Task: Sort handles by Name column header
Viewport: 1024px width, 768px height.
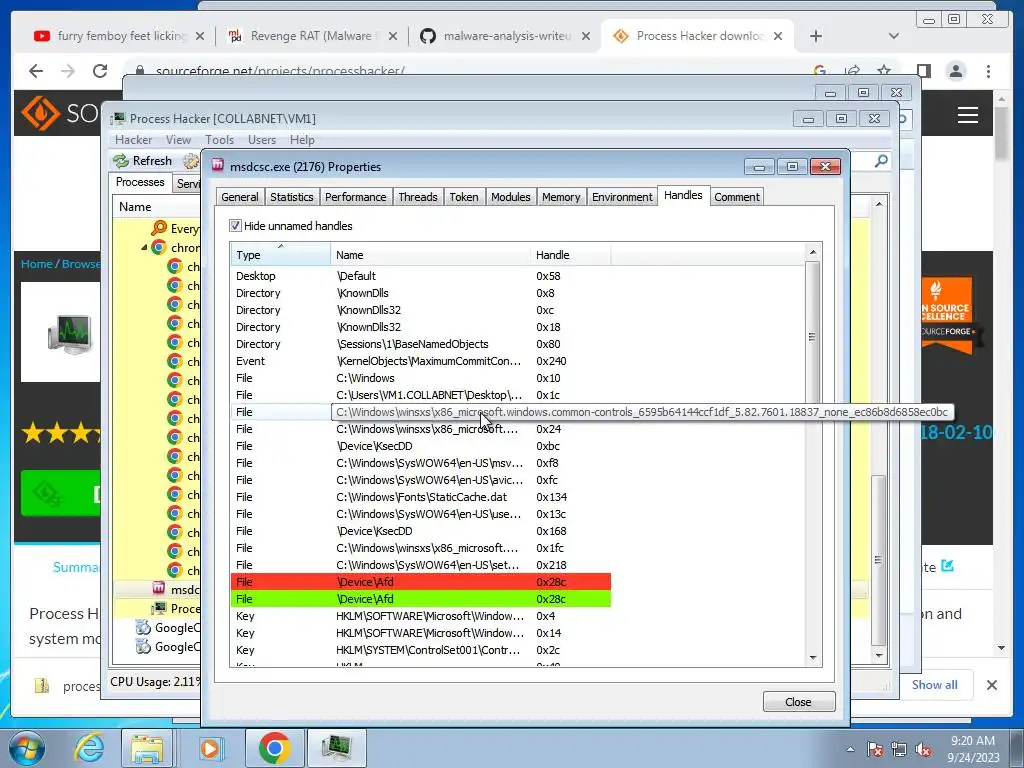Action: (x=430, y=255)
